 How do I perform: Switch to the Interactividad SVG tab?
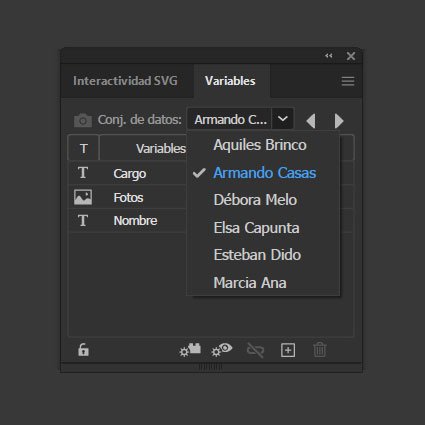point(125,81)
